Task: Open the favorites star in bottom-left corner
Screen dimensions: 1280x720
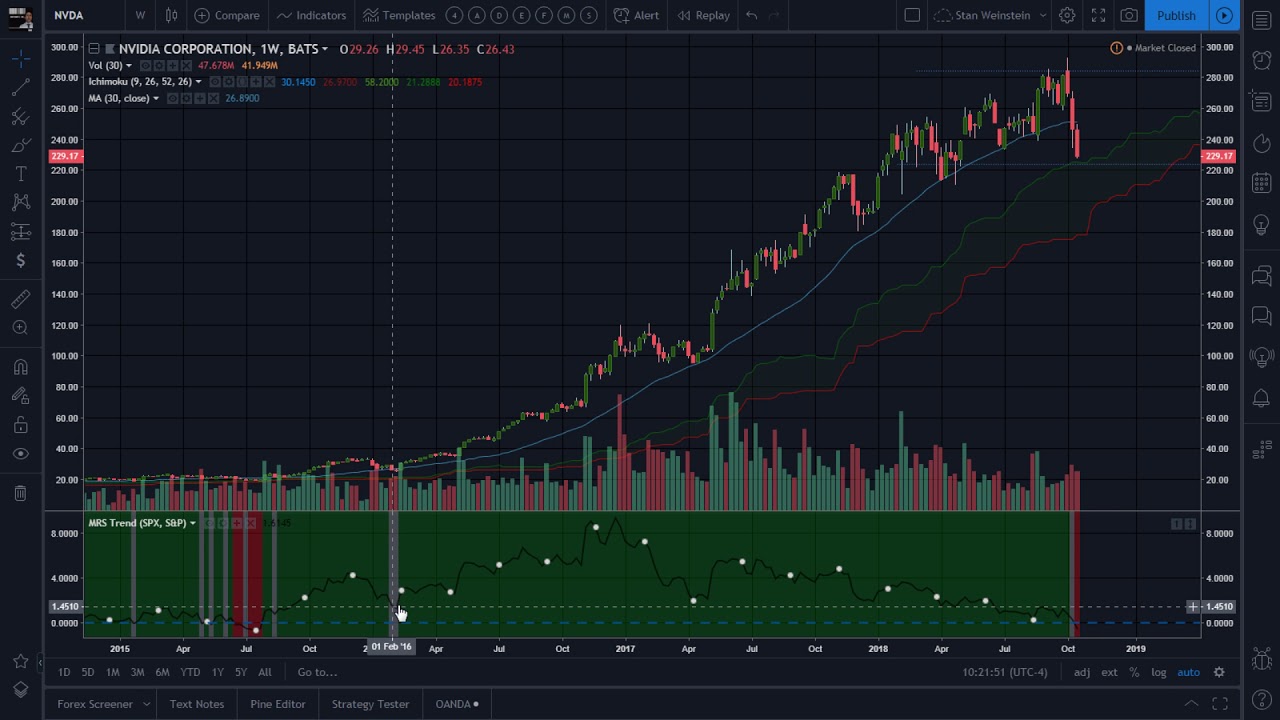Action: point(20,661)
